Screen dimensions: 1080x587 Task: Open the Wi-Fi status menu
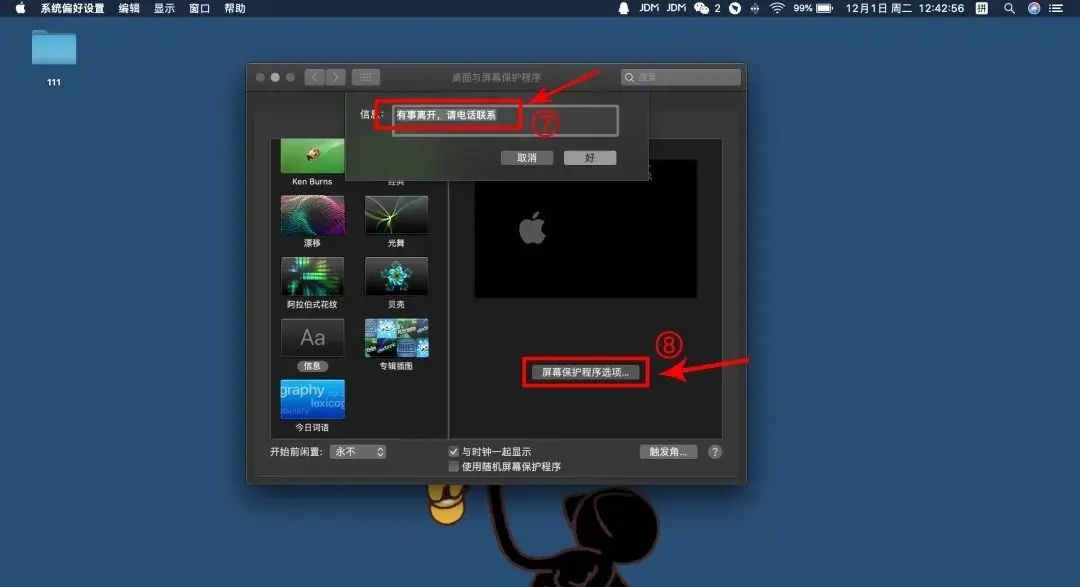click(778, 8)
